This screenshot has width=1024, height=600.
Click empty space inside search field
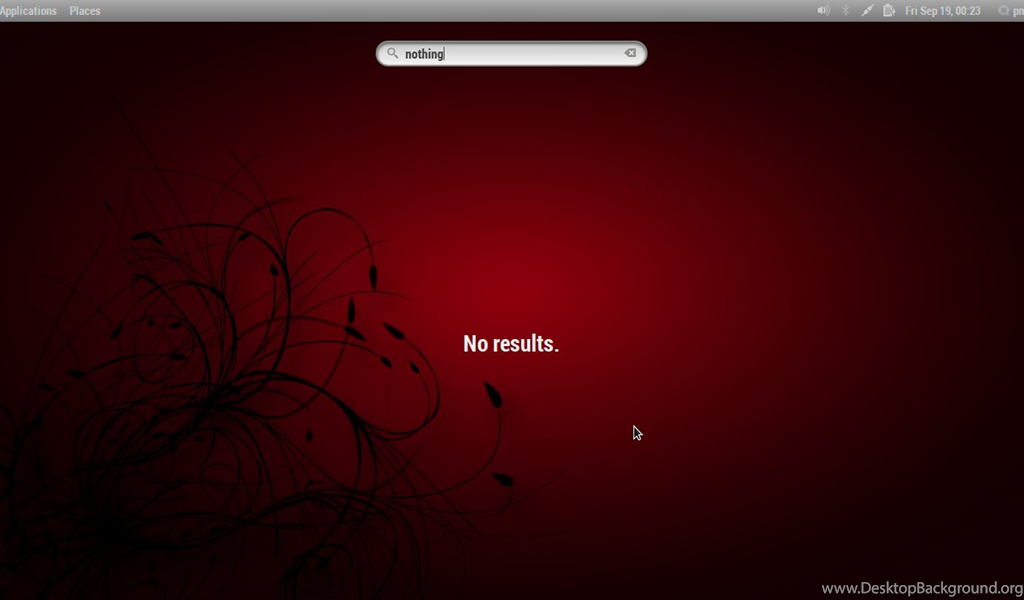click(540, 54)
